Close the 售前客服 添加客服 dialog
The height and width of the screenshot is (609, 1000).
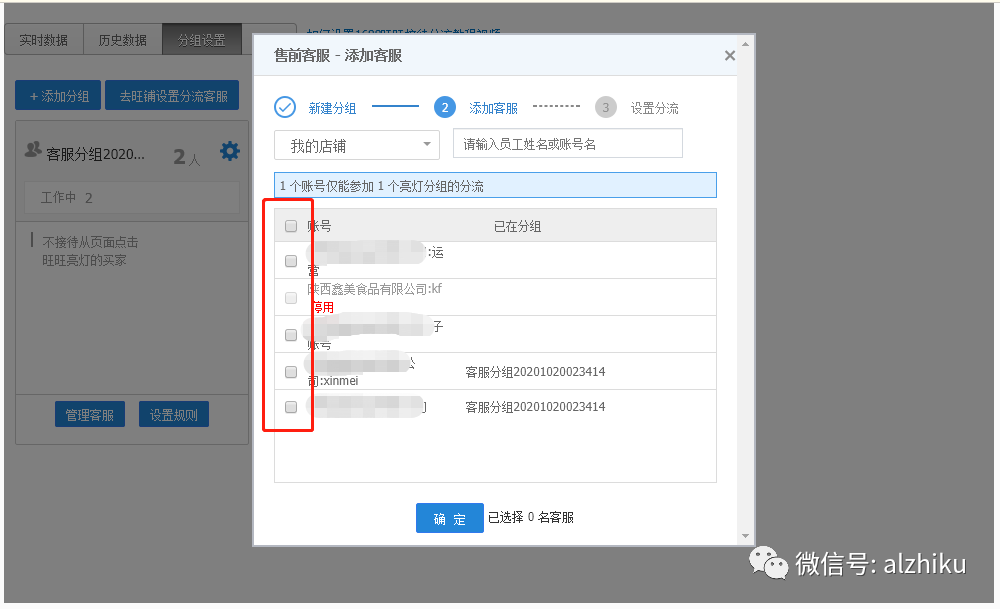730,55
